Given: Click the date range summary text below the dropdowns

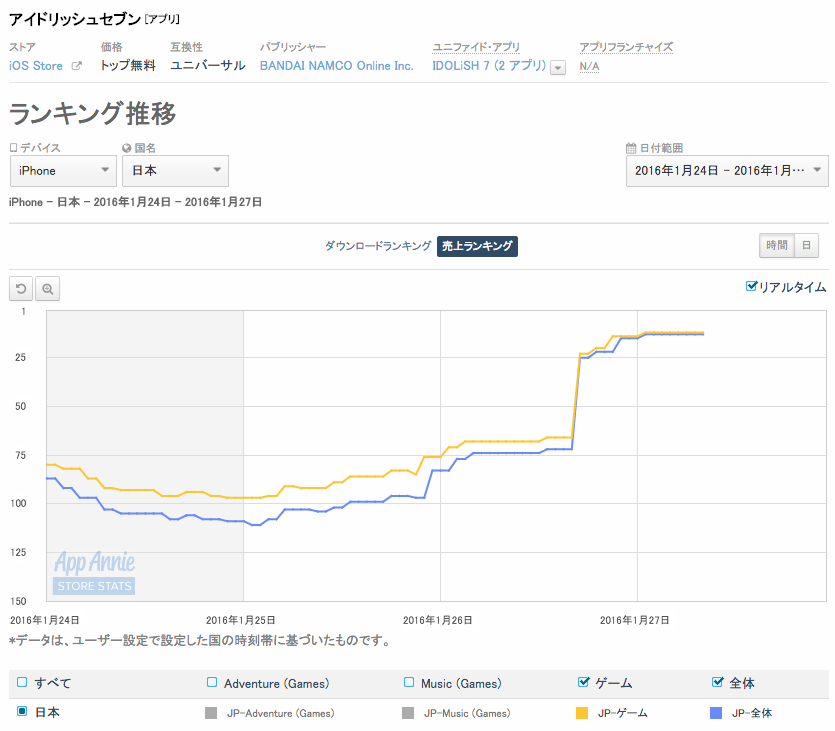Looking at the screenshot, I should (x=135, y=202).
